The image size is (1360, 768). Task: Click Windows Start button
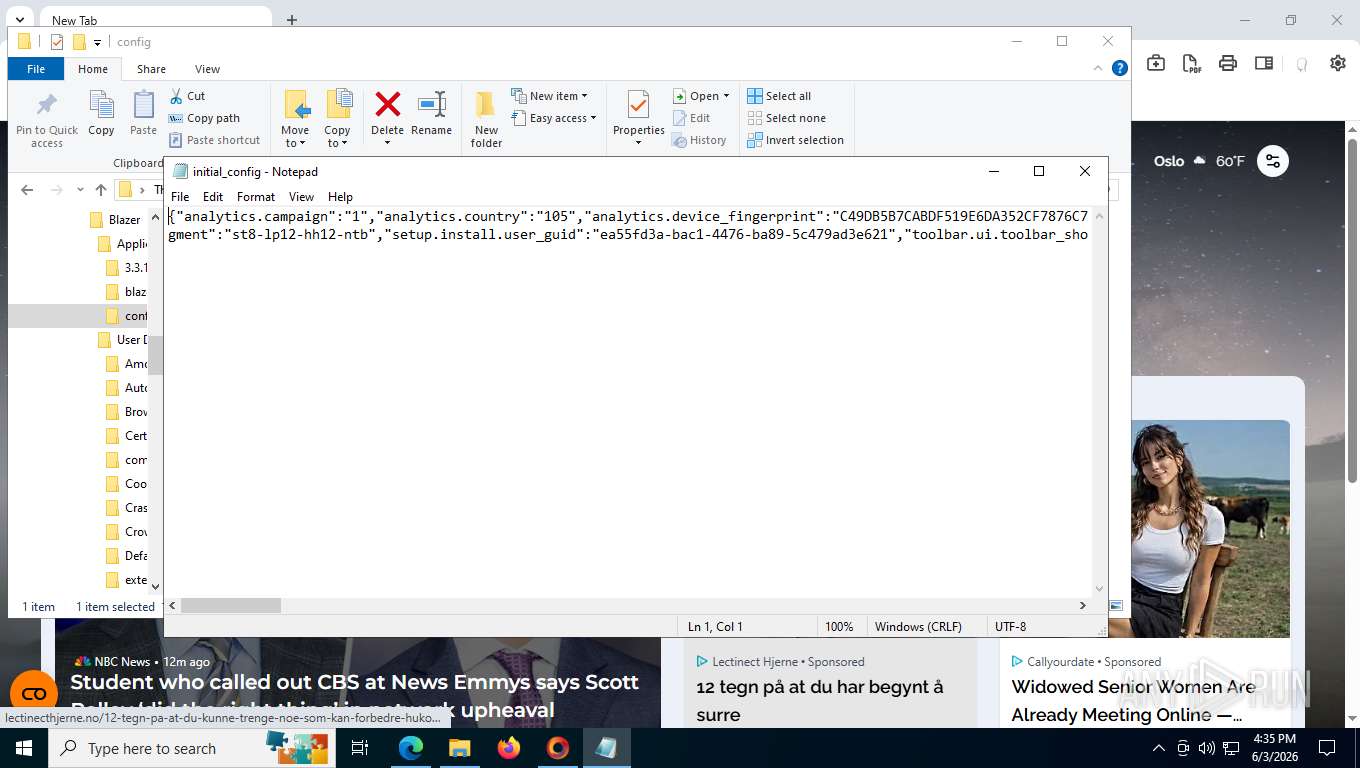(x=23, y=748)
